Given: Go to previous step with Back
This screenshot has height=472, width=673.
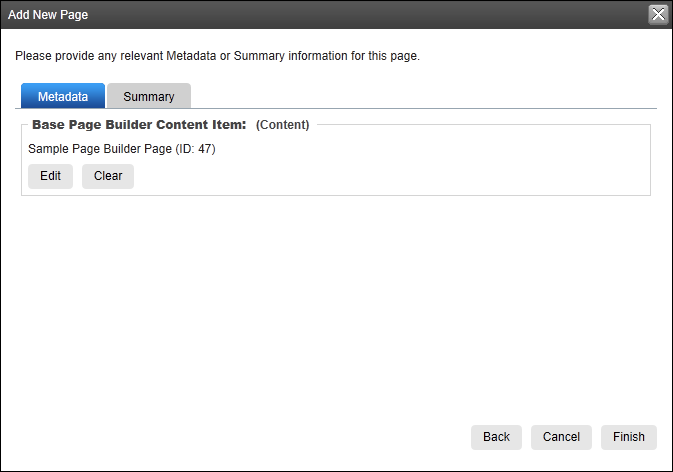Looking at the screenshot, I should [496, 437].
